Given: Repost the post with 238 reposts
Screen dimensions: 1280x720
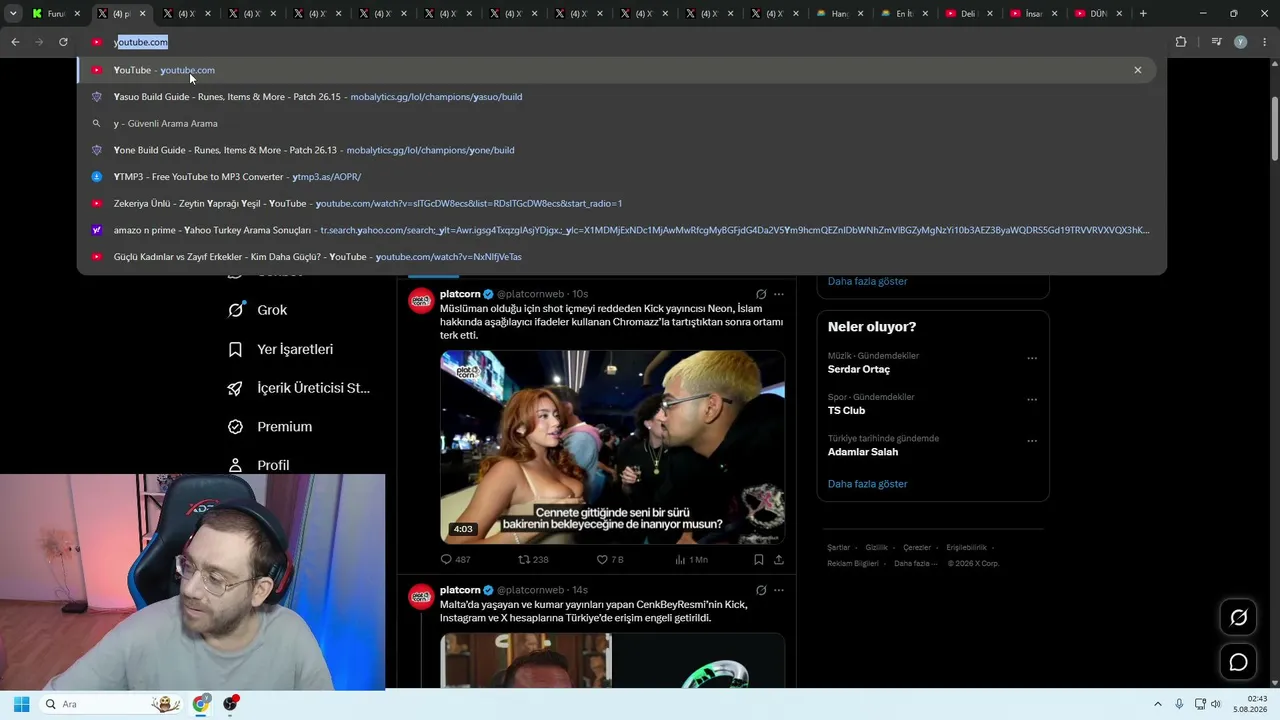Looking at the screenshot, I should (533, 560).
